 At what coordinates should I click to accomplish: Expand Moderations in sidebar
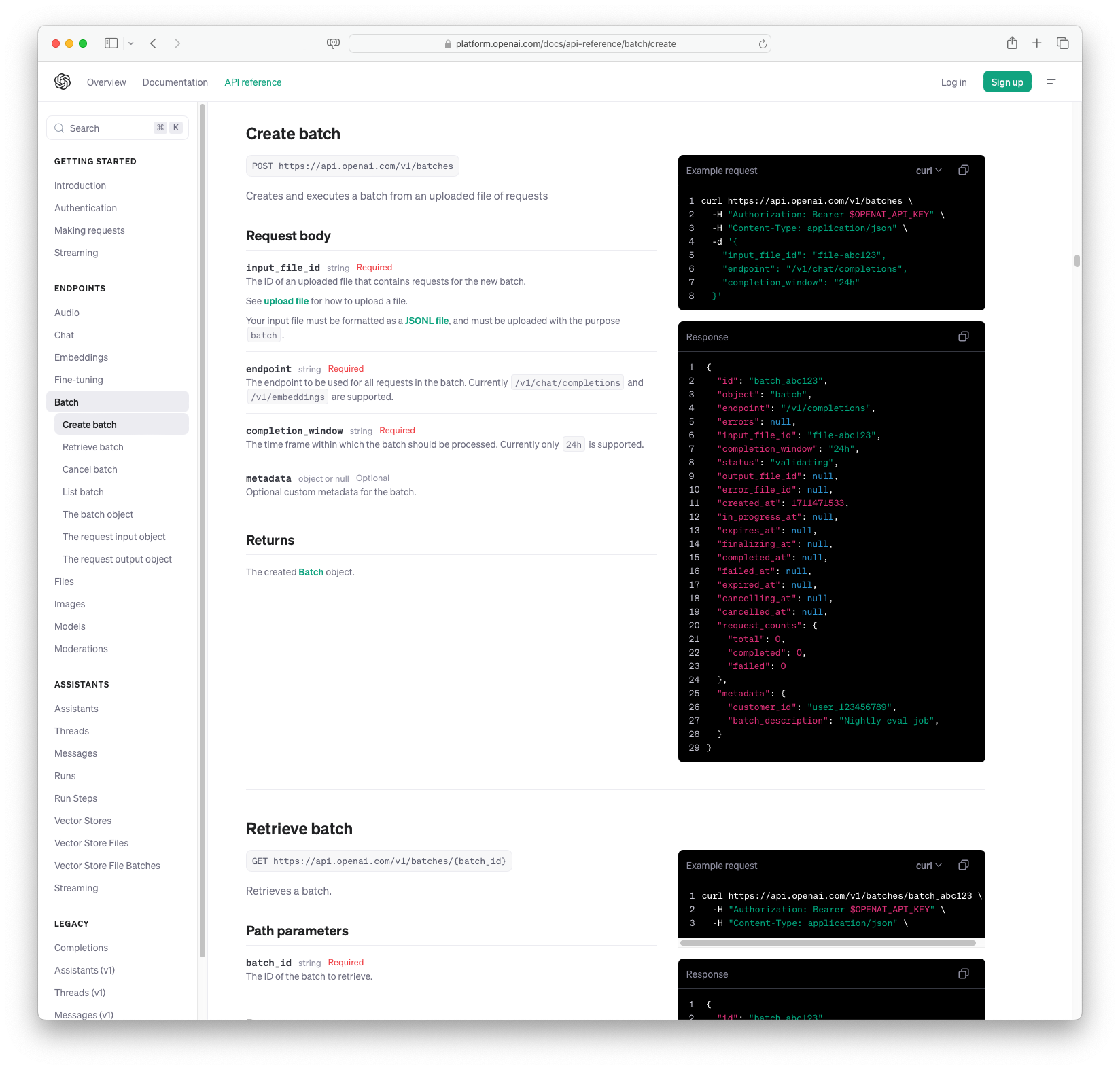coord(81,649)
